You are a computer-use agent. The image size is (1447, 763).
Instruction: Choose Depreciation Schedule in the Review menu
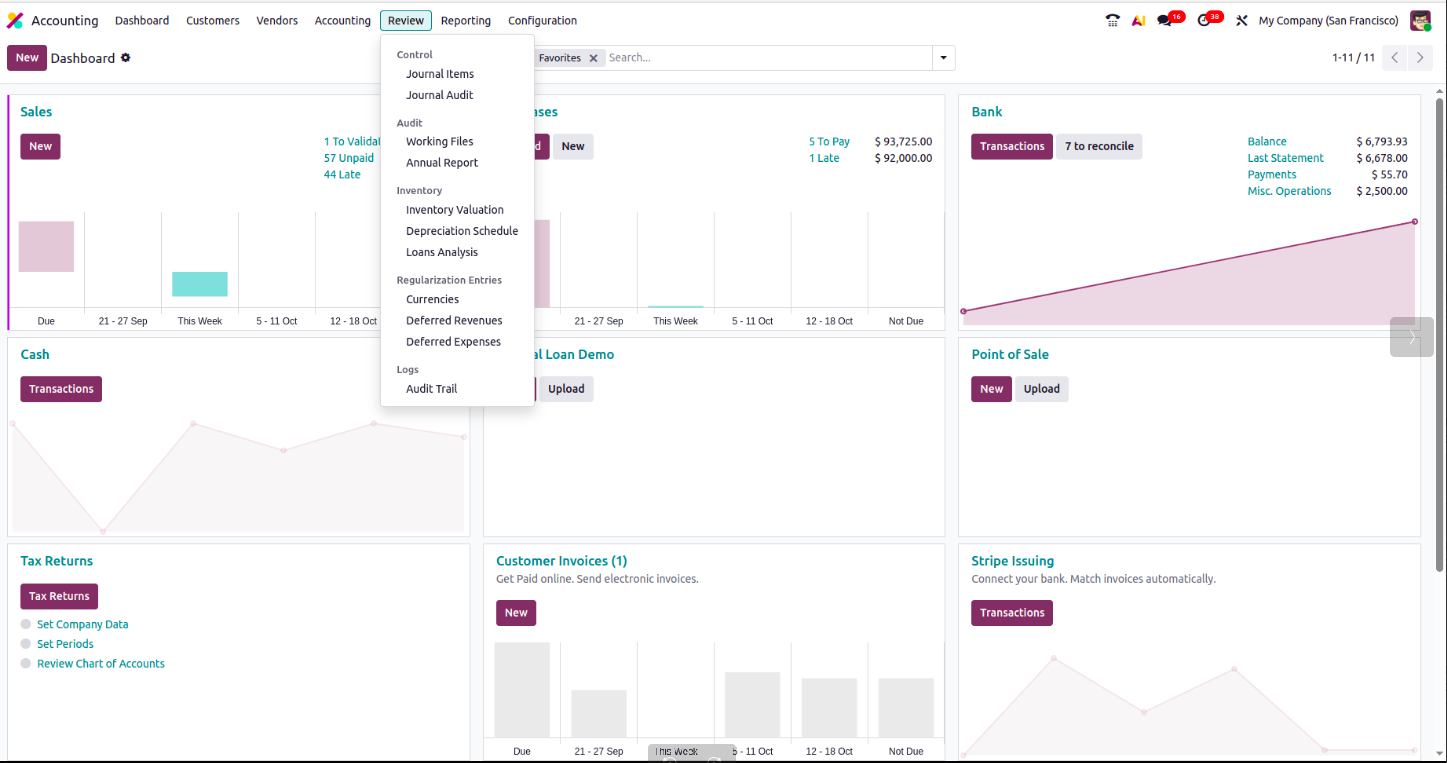[461, 231]
